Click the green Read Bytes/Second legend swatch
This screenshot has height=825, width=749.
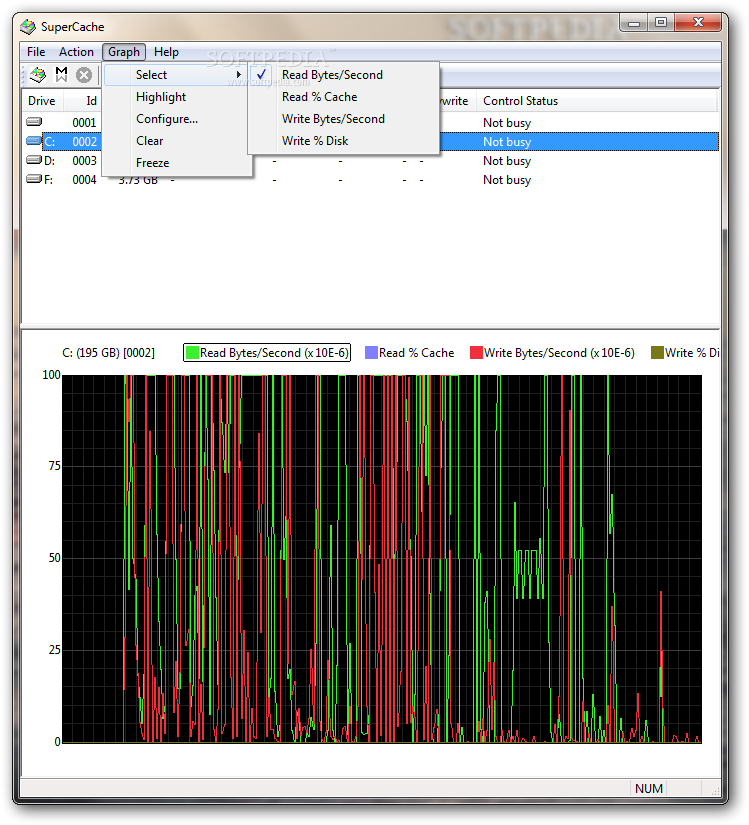192,353
